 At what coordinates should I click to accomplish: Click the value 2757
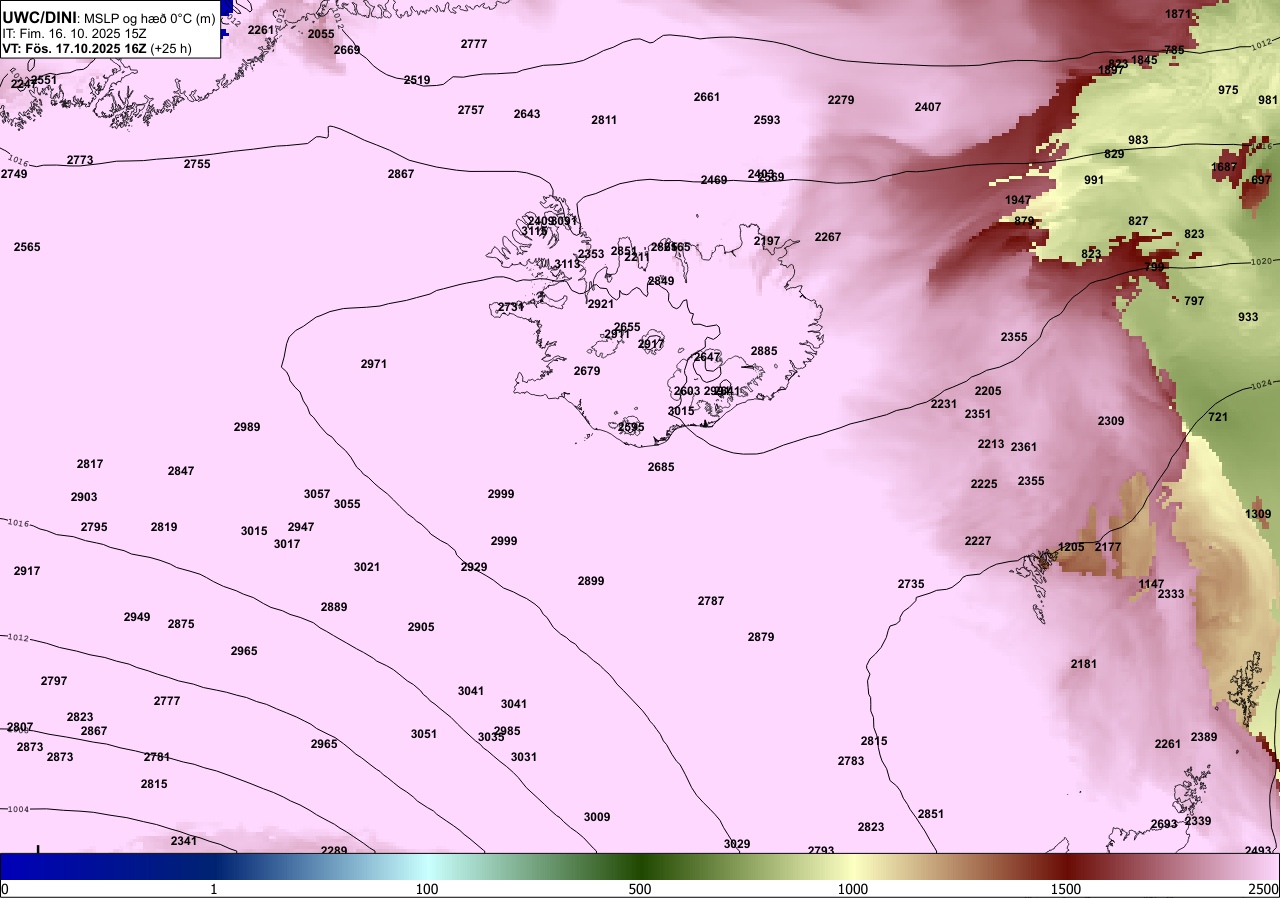[471, 110]
